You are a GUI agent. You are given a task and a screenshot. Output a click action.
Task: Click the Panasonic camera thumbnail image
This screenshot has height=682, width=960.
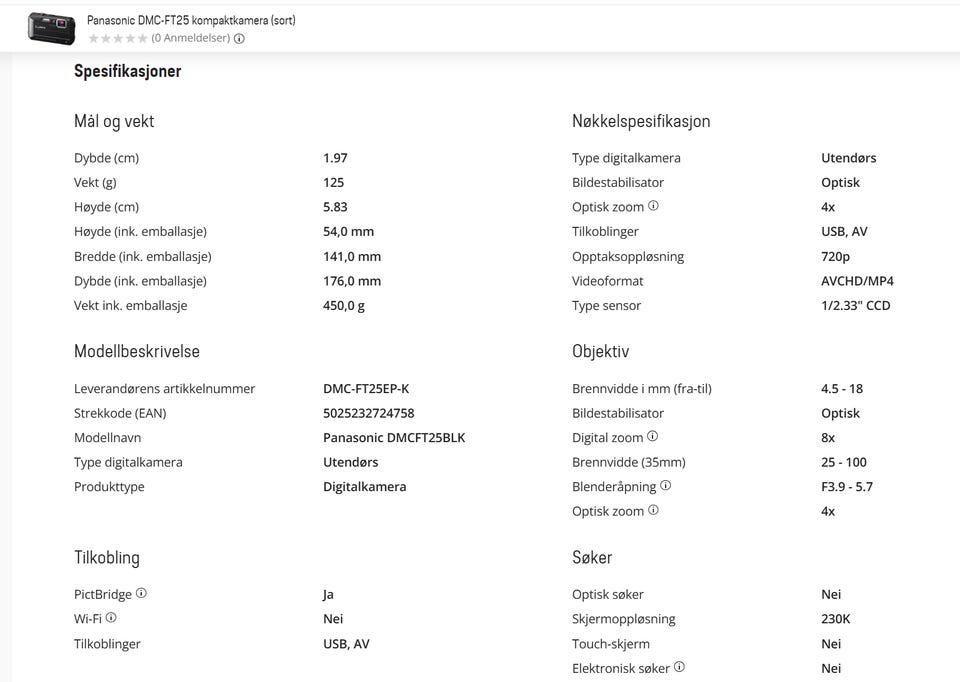(x=51, y=29)
